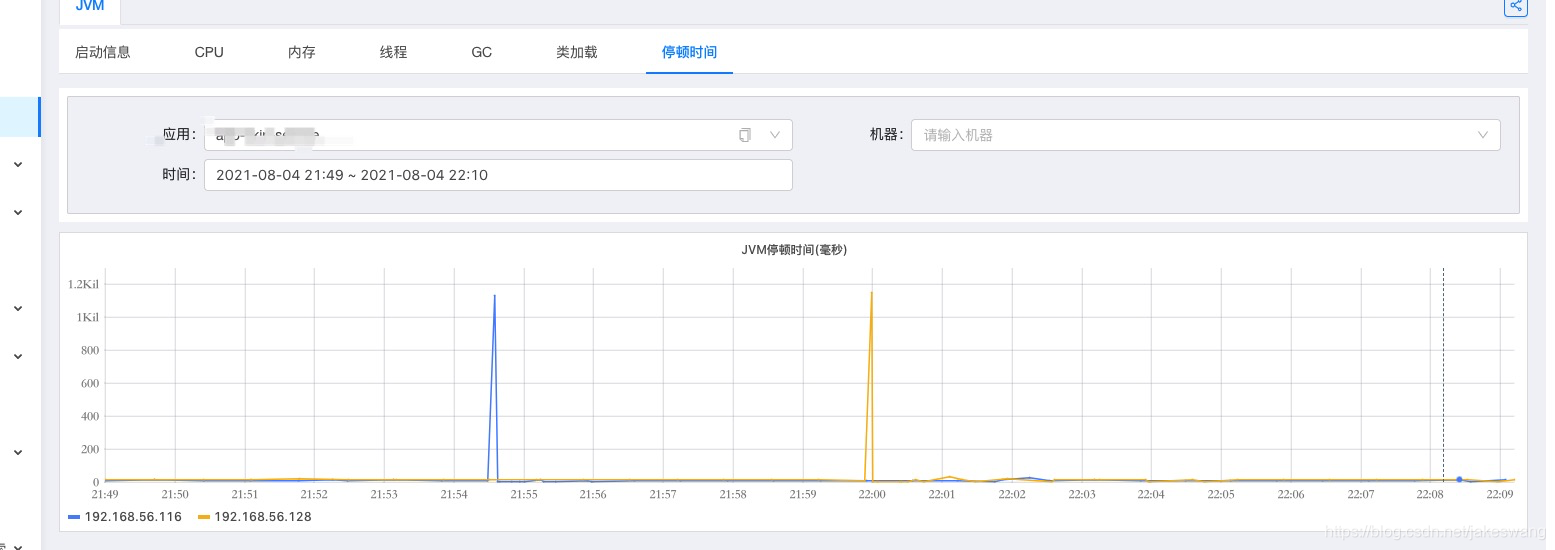Select the JVM tab
The width and height of the screenshot is (1555, 550).
coord(90,8)
